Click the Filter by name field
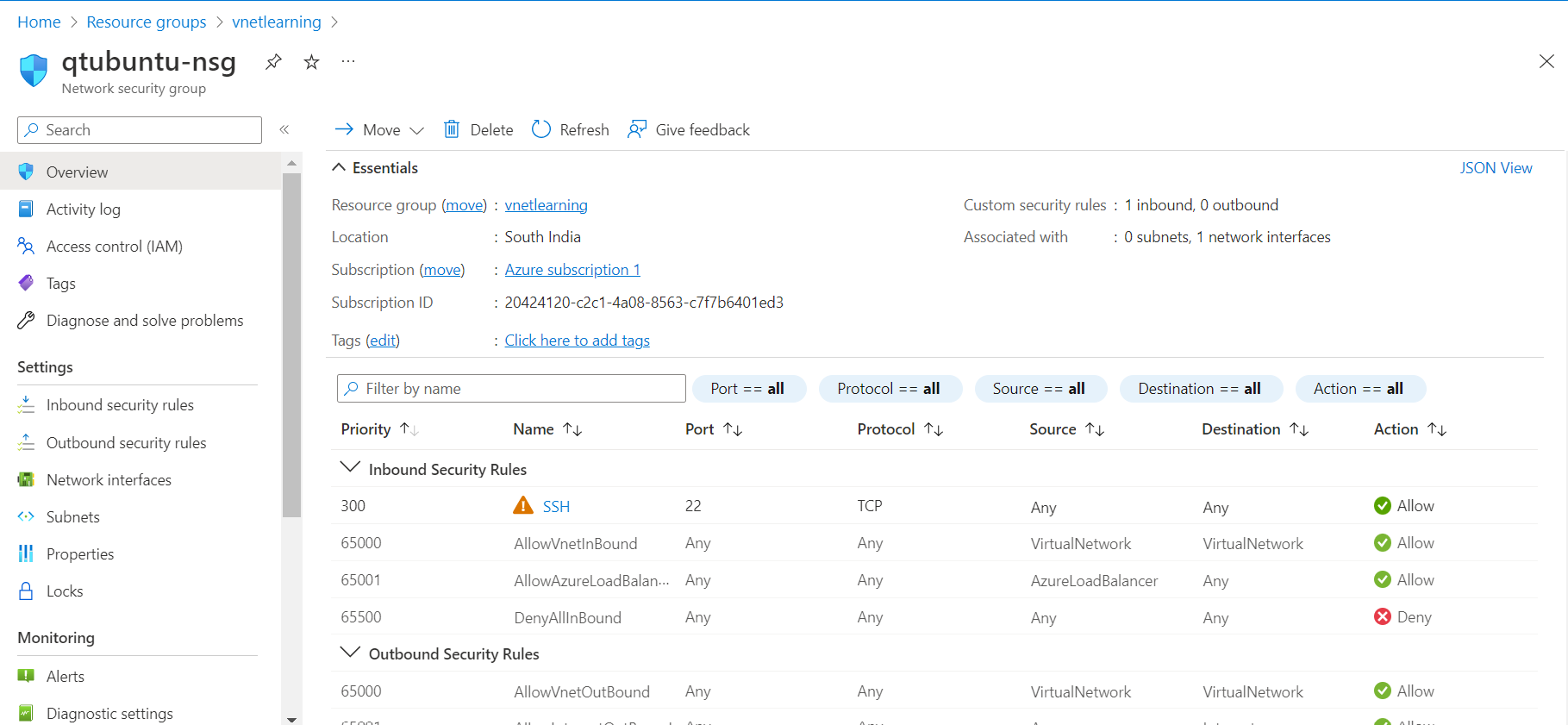Image resolution: width=1568 pixels, height=725 pixels. (x=511, y=389)
